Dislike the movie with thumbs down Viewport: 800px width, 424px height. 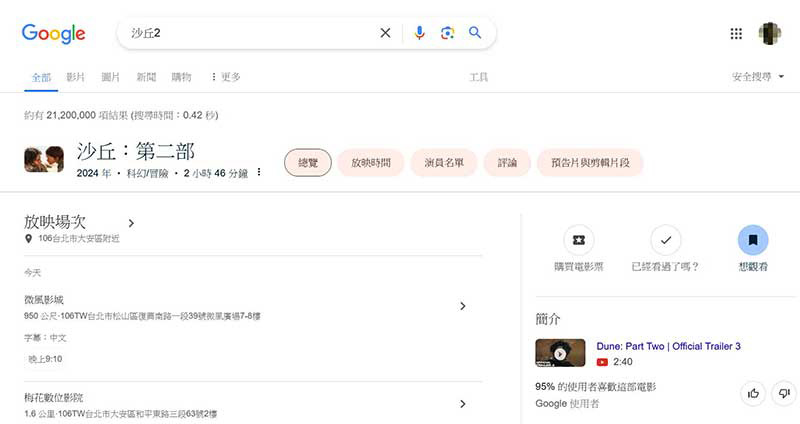pos(784,393)
